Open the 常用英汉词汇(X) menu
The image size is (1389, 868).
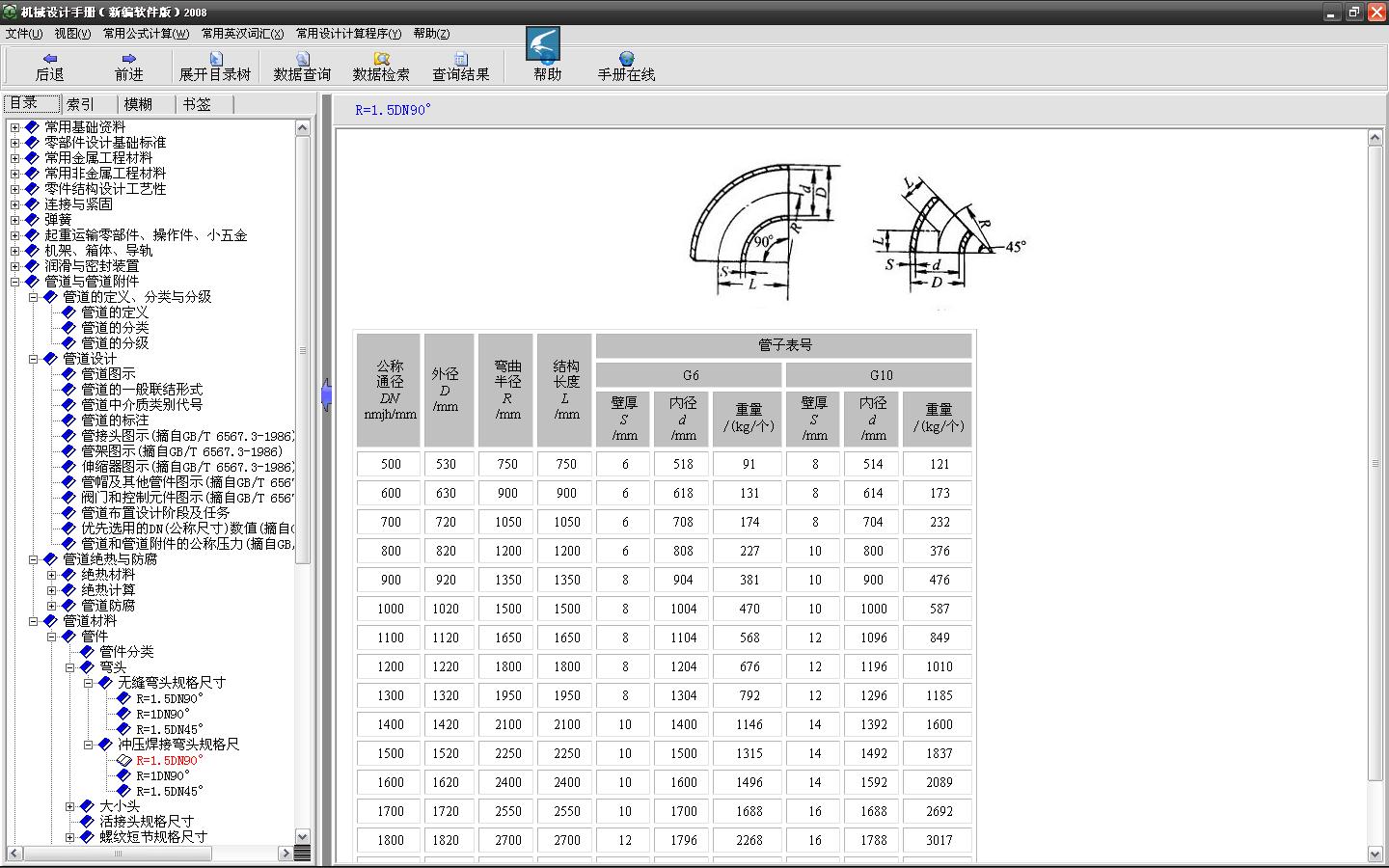243,34
